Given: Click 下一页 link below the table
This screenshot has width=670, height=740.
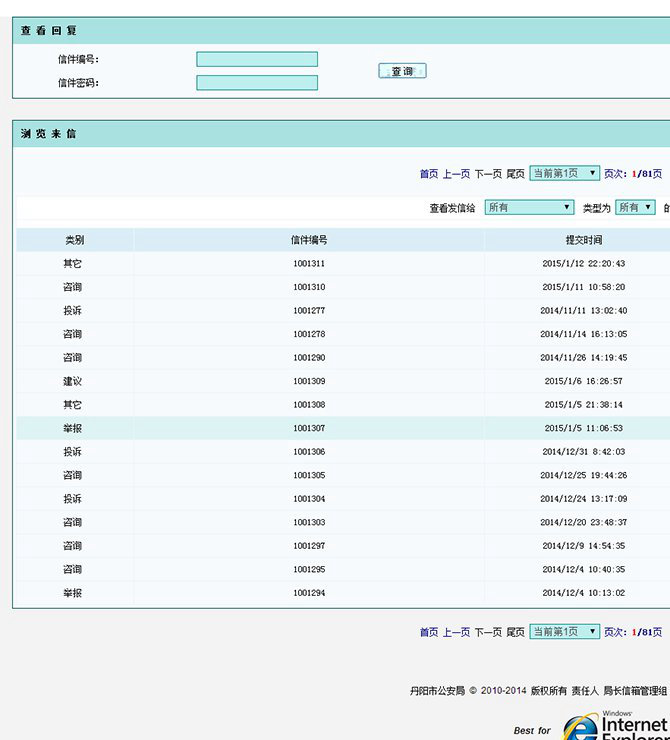Looking at the screenshot, I should pyautogui.click(x=487, y=633).
